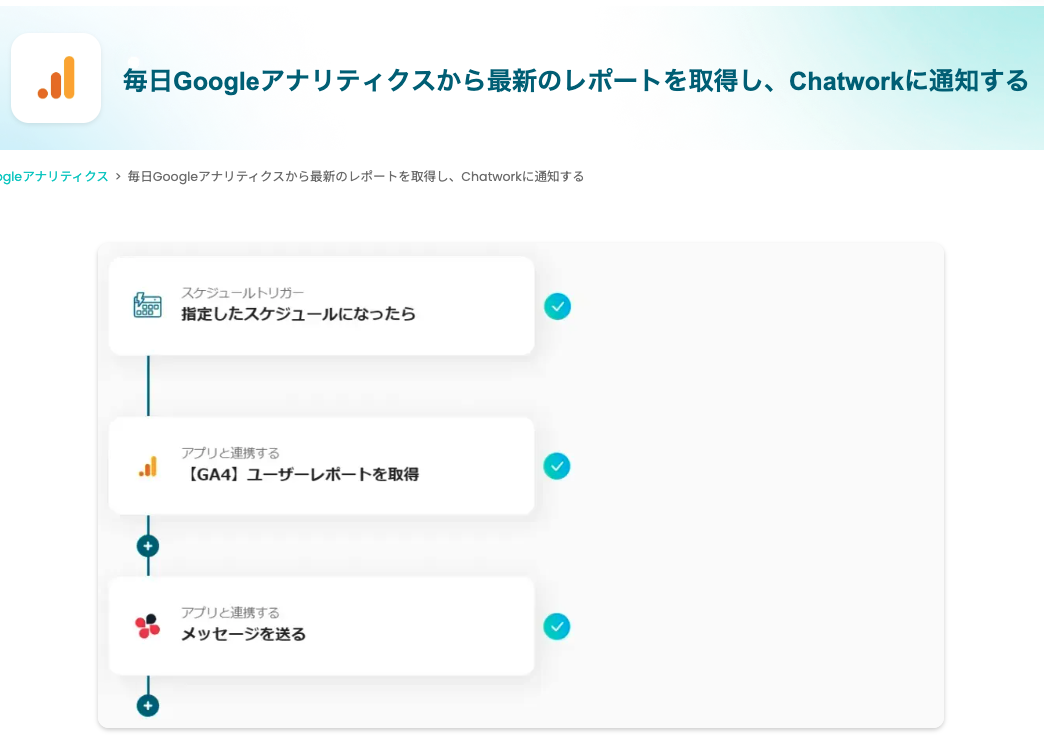1044x748 pixels.
Task: Click the GA4 icon in the user report step
Action: [x=148, y=466]
